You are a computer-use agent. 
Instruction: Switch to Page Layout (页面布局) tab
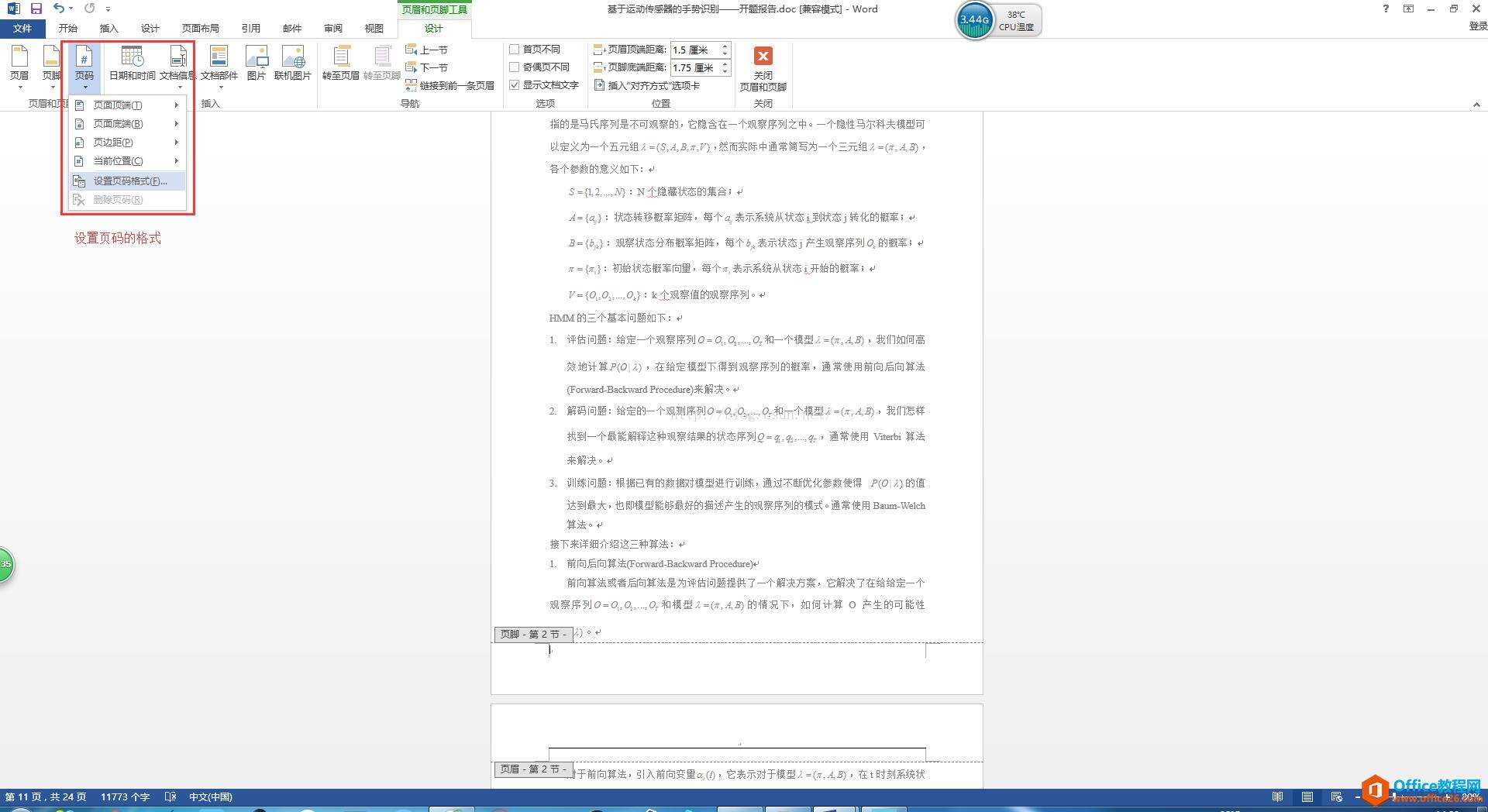click(201, 28)
